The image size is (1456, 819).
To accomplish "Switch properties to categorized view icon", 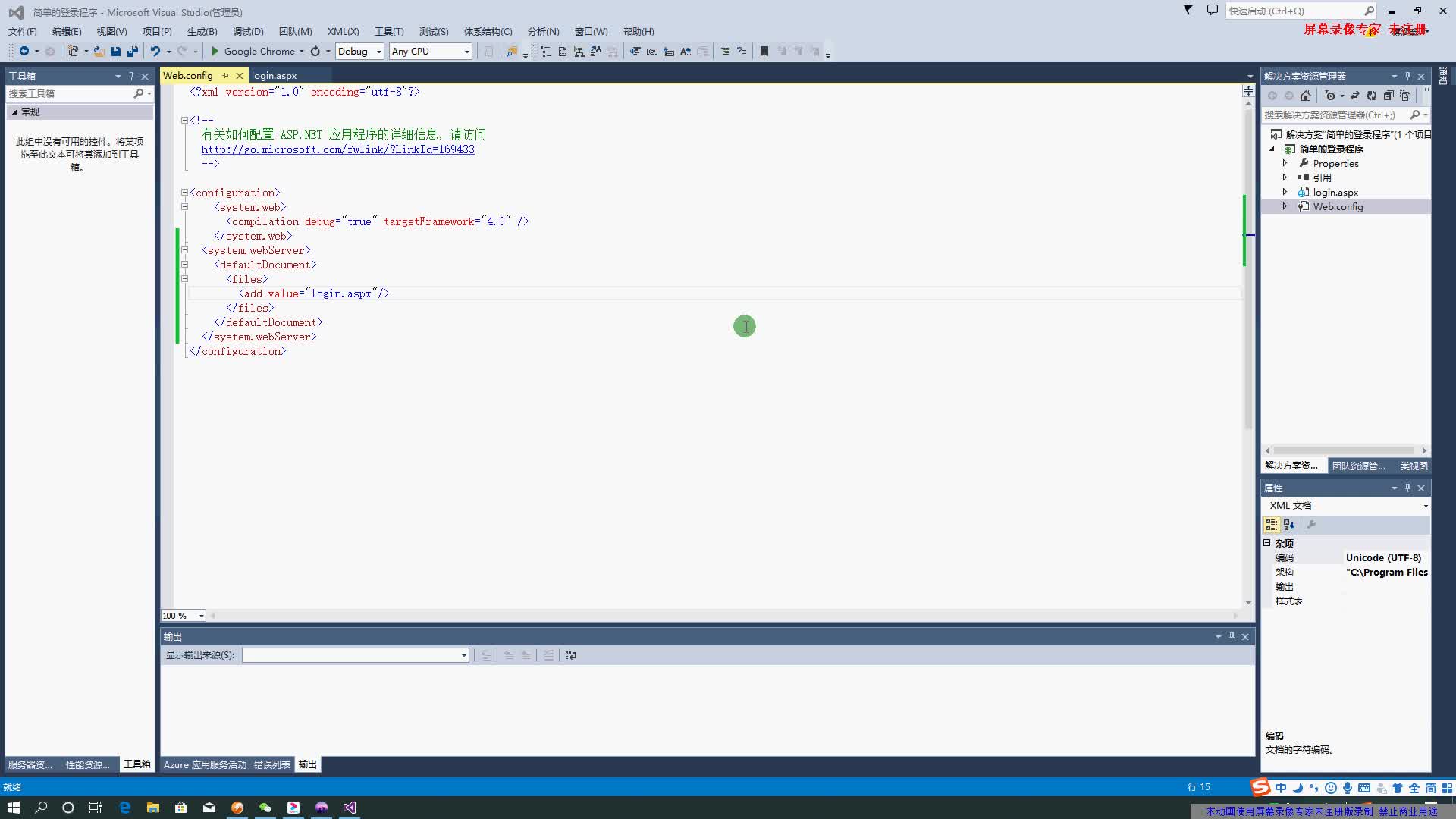I will [1272, 525].
